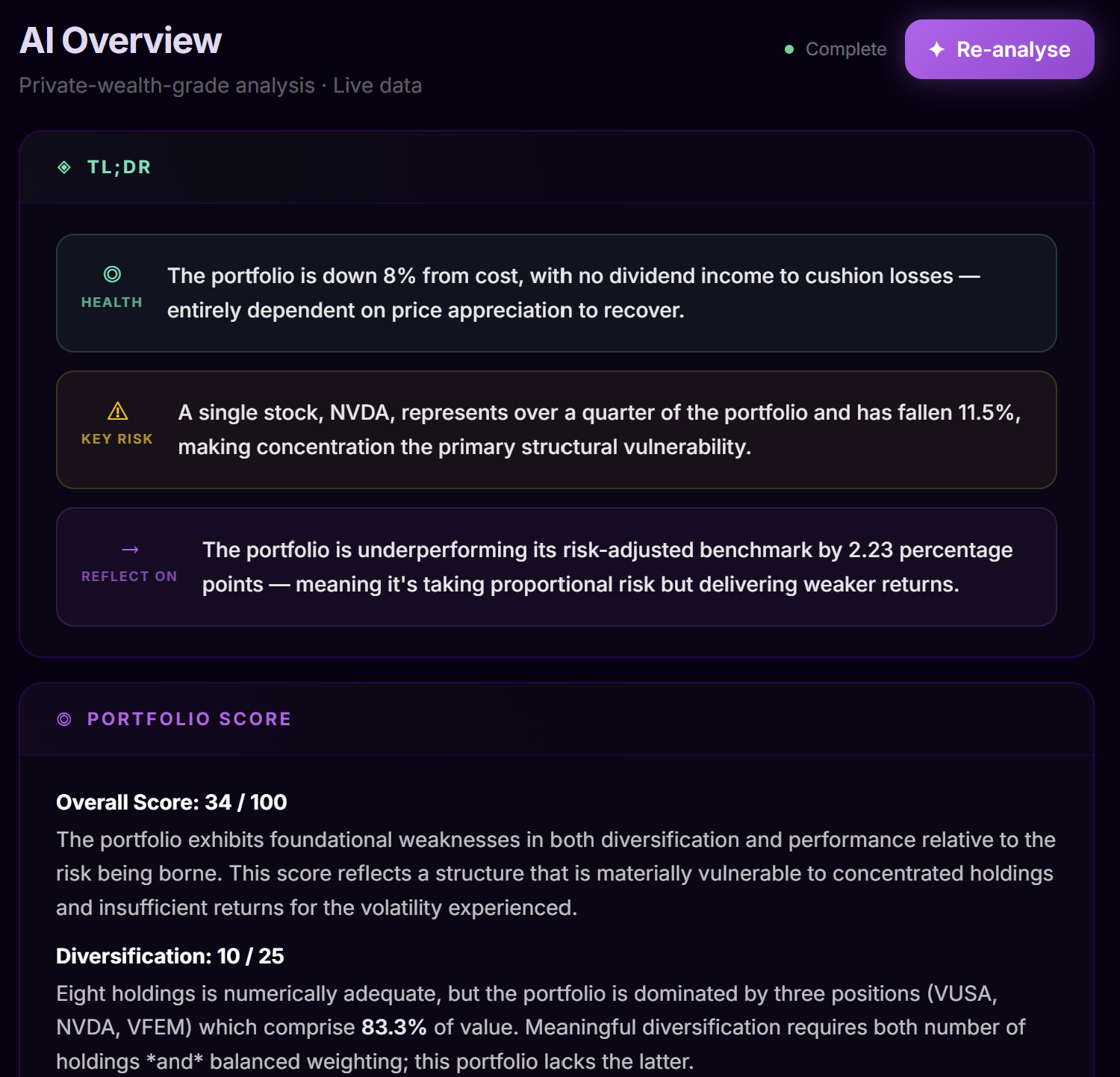Select the Private-wealth-grade analysis subtitle
Screen dimensions: 1120x1077
click(166, 85)
